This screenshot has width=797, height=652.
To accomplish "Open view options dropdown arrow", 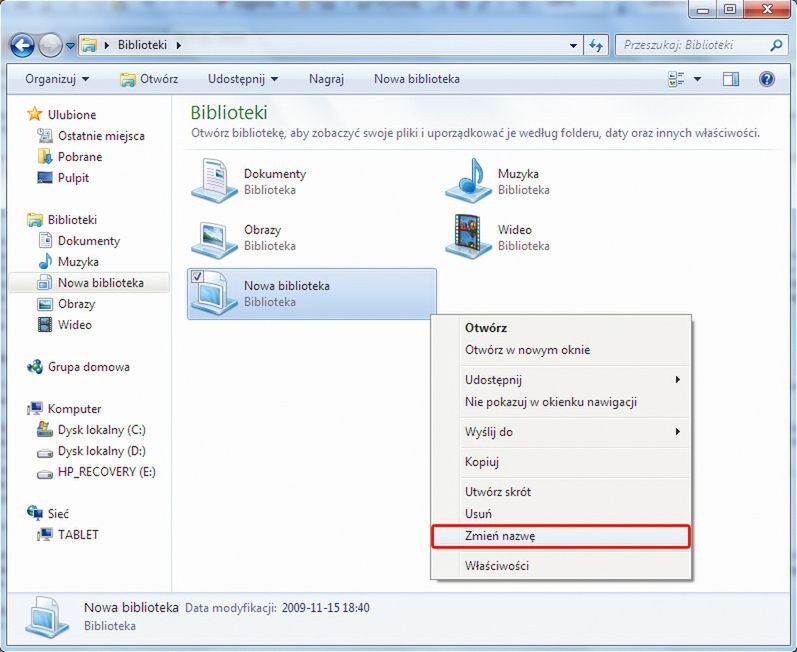I will [697, 79].
